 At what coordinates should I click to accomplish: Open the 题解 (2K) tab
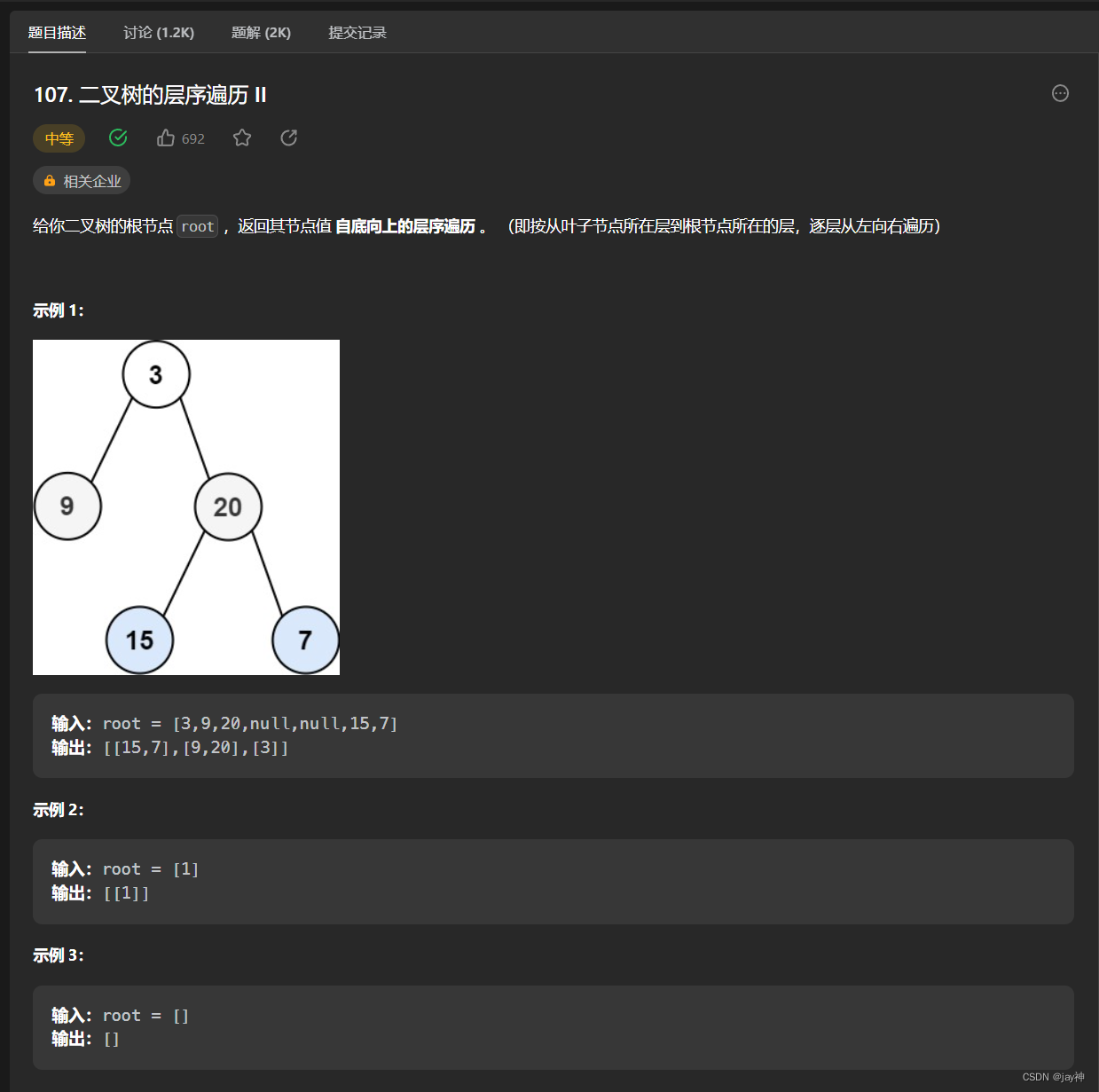[261, 33]
